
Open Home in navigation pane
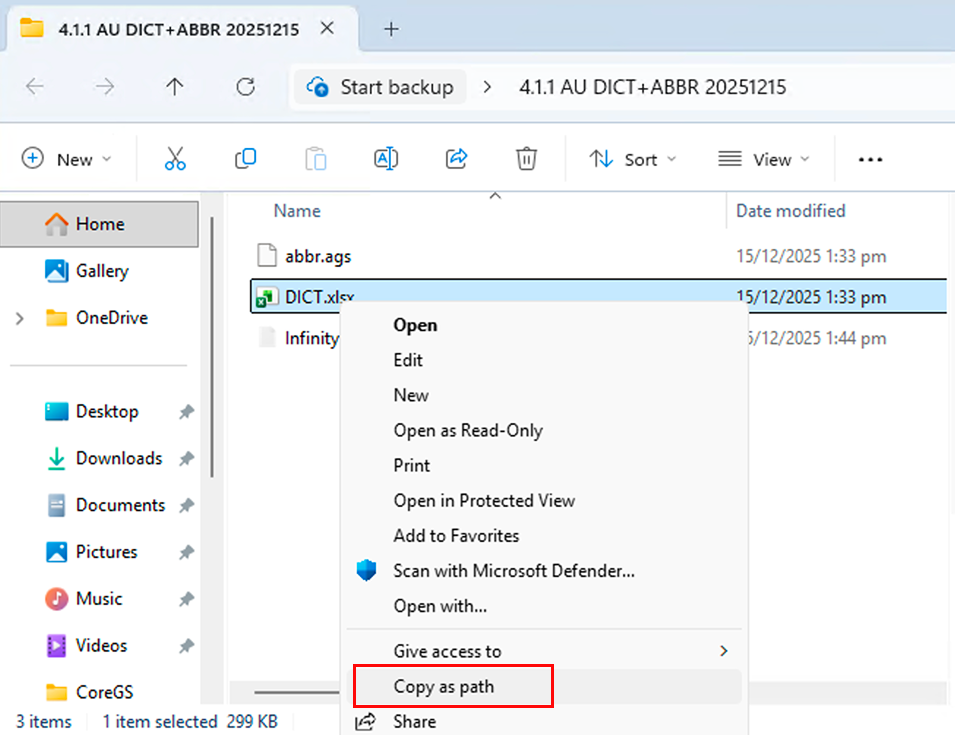pyautogui.click(x=99, y=224)
